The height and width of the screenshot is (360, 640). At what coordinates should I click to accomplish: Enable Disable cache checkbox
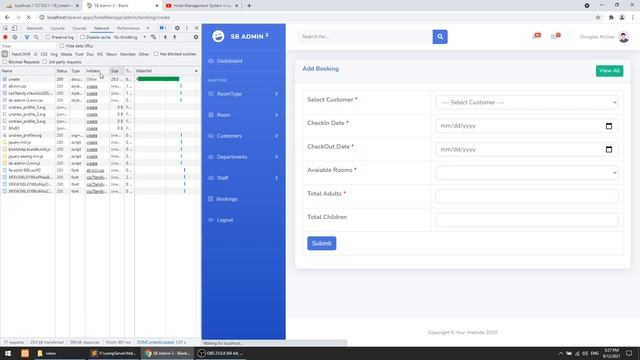point(82,37)
